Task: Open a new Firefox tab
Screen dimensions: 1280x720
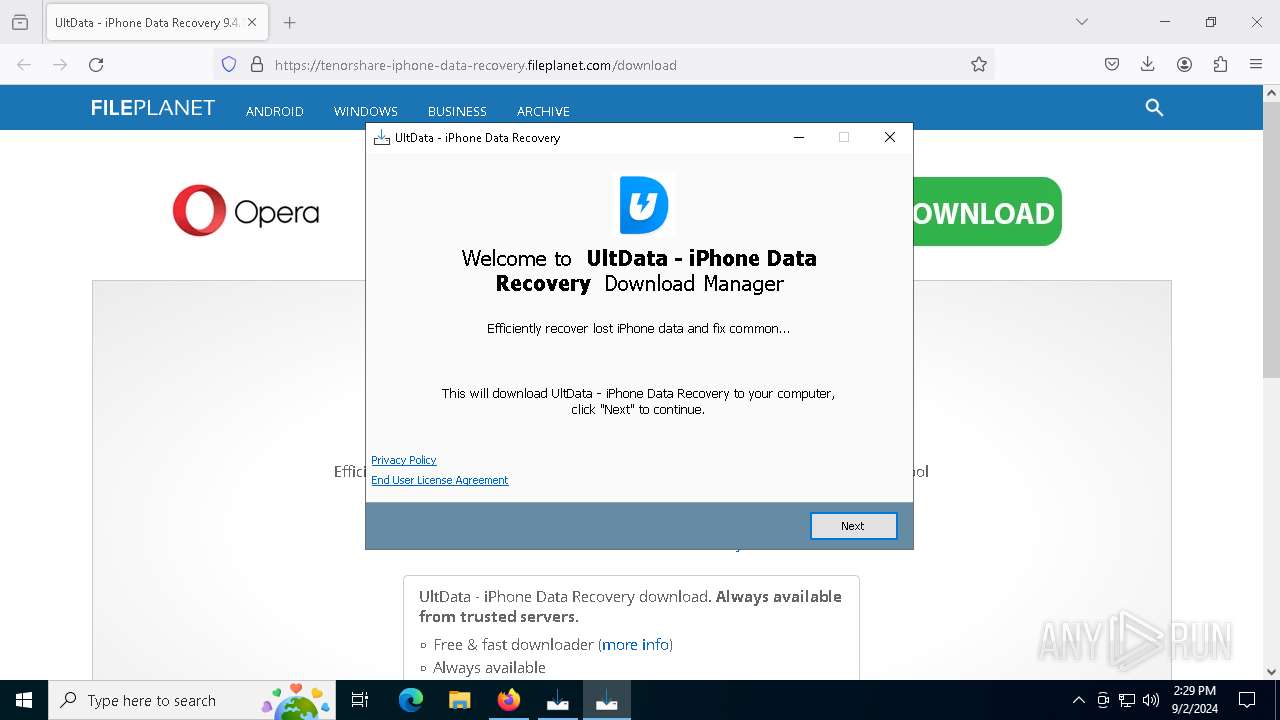Action: click(289, 22)
